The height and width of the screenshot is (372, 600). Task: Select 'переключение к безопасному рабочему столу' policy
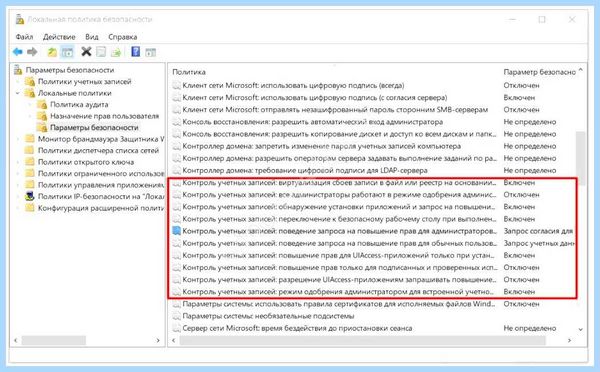(339, 219)
